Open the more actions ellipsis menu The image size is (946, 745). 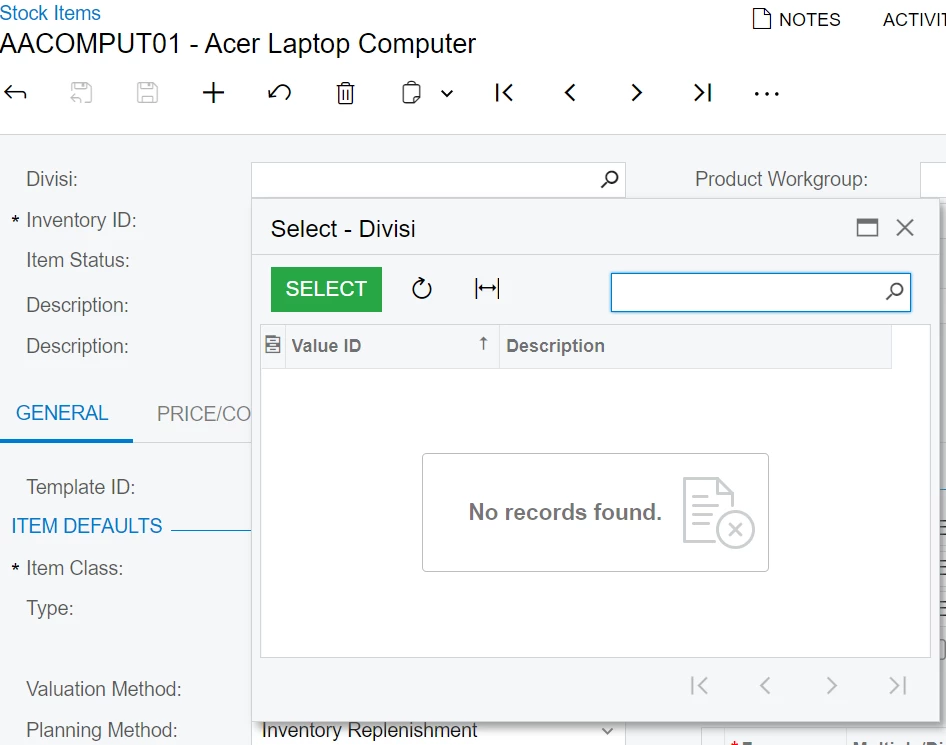click(767, 94)
